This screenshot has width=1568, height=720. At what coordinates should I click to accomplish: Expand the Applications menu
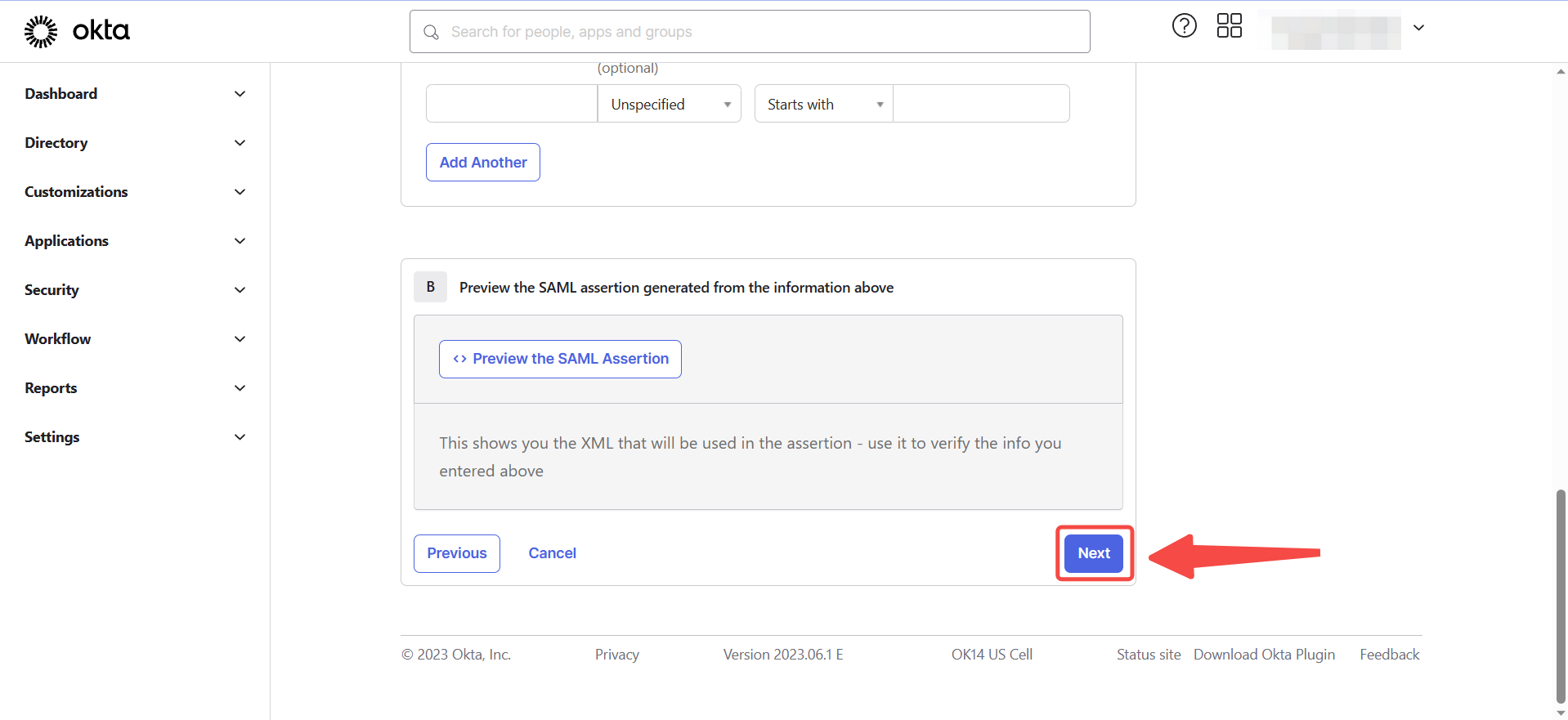coord(135,241)
